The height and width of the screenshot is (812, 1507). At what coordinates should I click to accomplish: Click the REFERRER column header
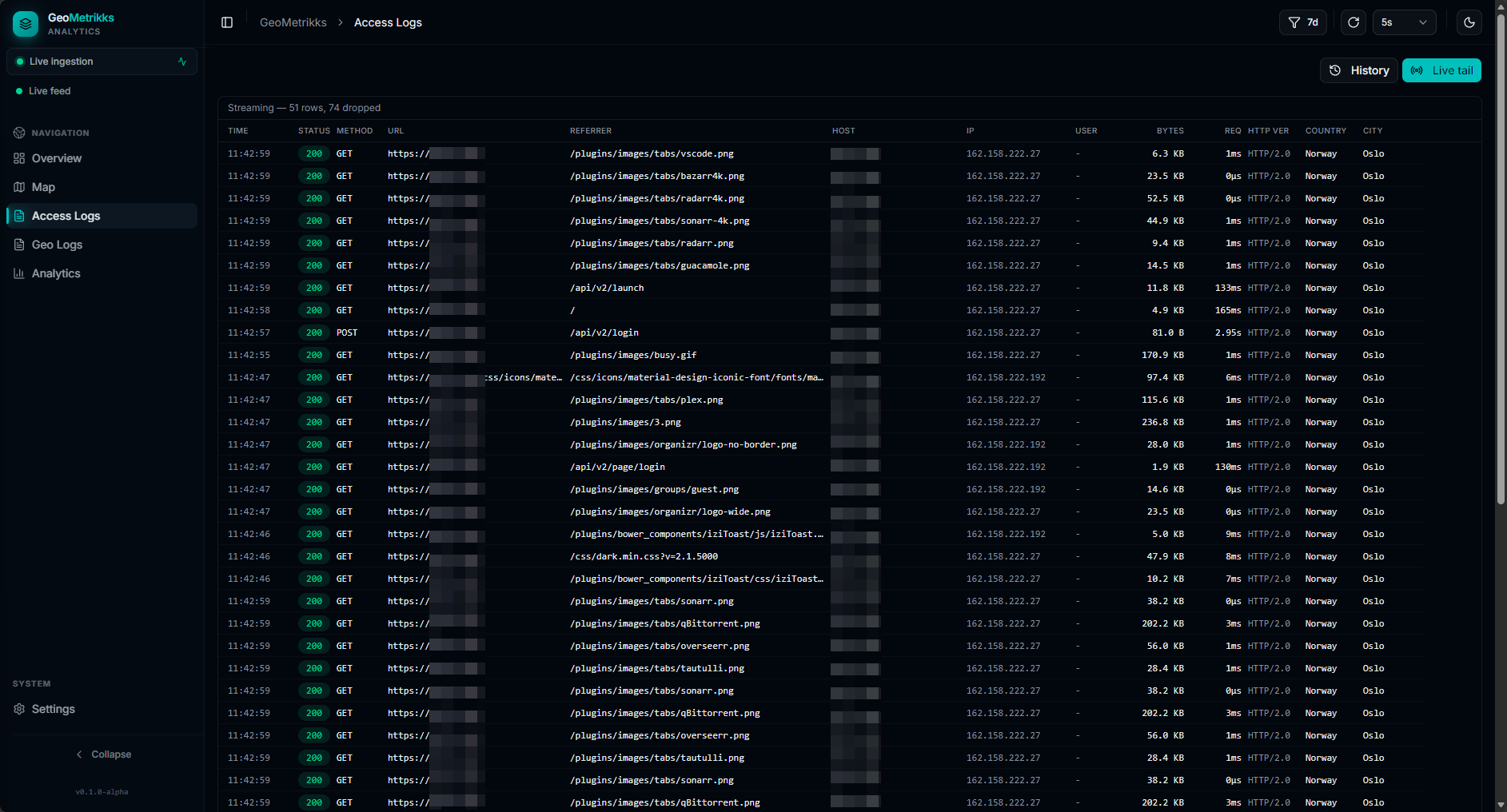[591, 131]
